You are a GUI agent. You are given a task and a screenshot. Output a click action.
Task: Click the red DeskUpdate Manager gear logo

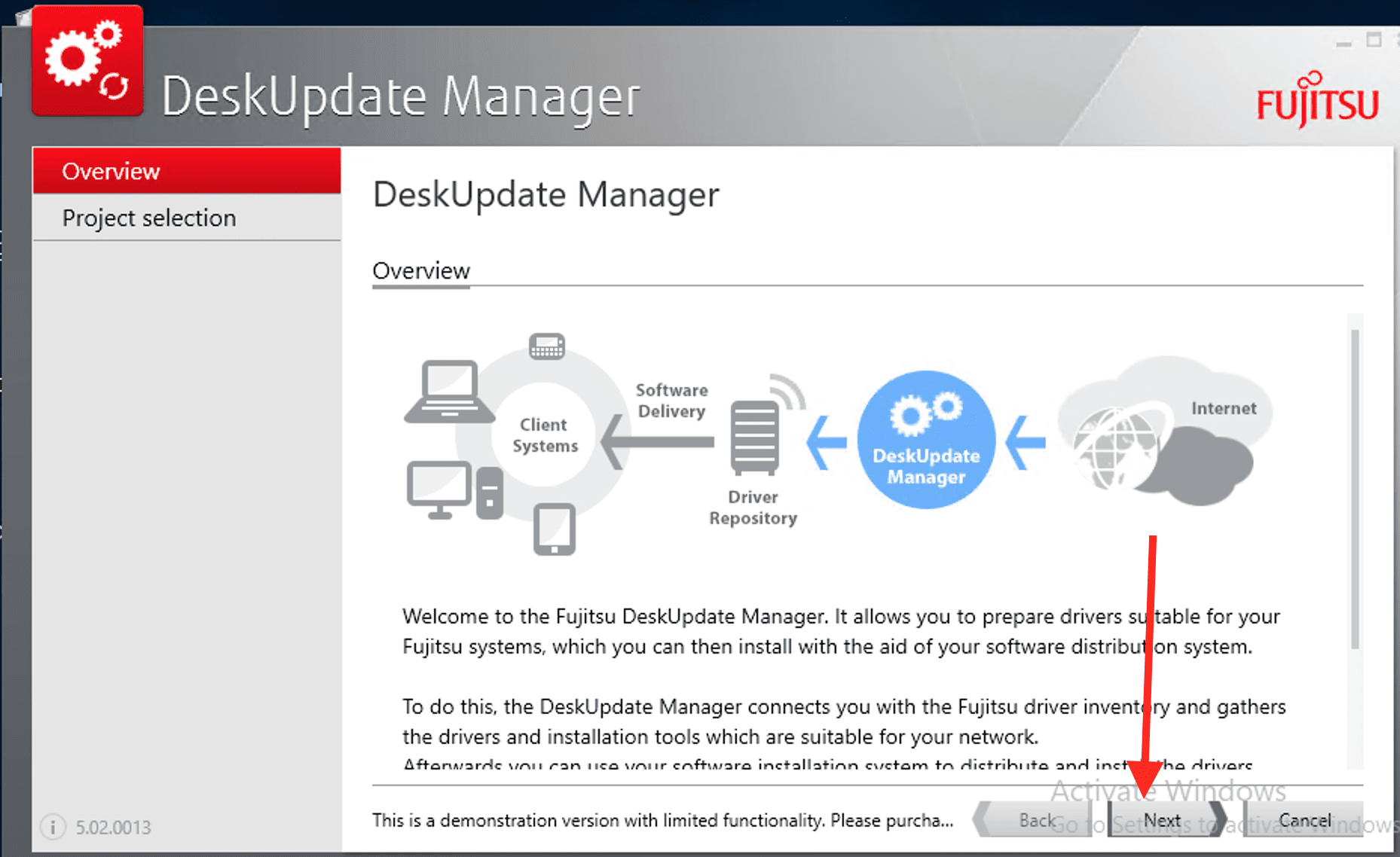point(87,61)
